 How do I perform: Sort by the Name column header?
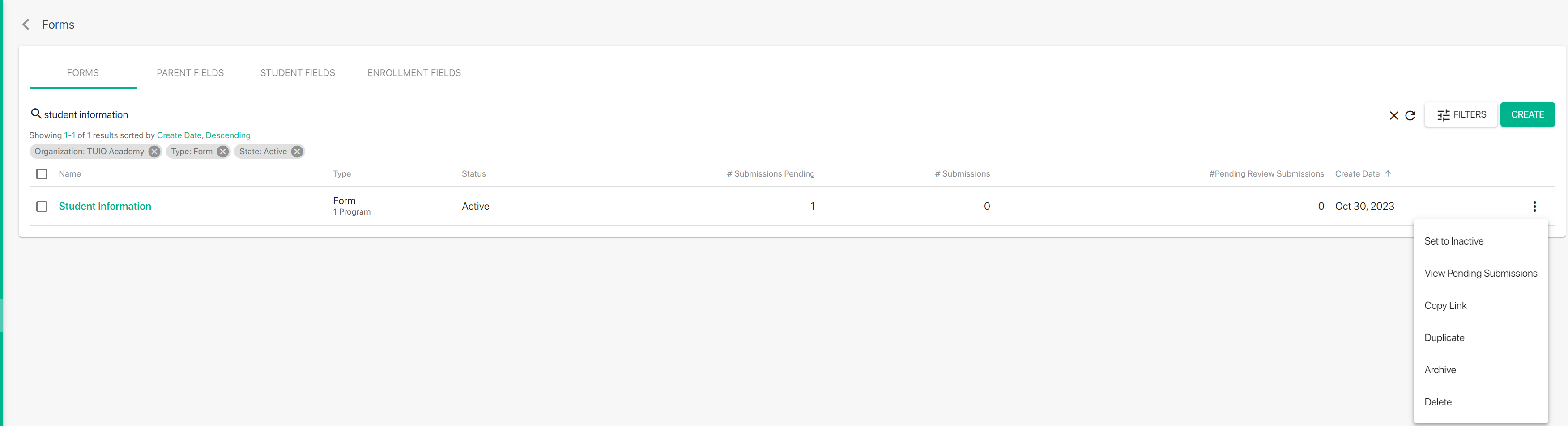69,174
